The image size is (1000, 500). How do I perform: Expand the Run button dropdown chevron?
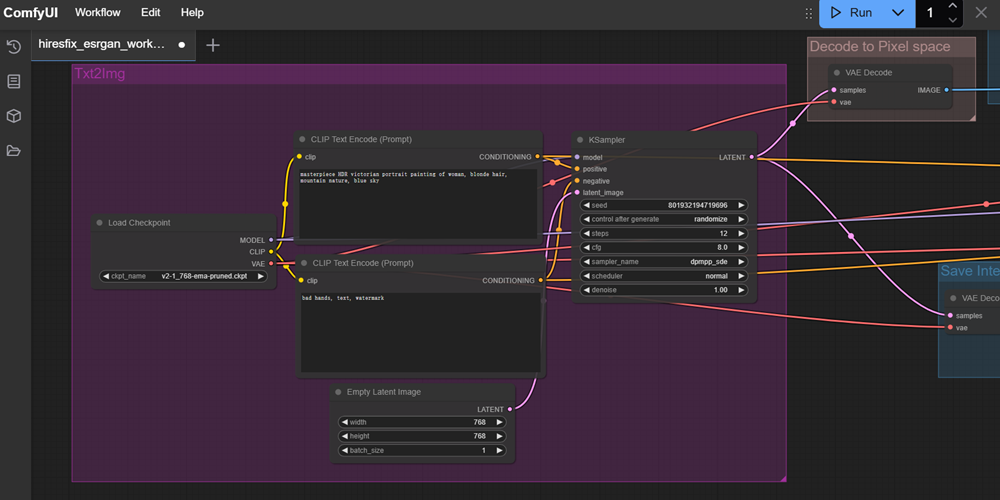pyautogui.click(x=898, y=13)
